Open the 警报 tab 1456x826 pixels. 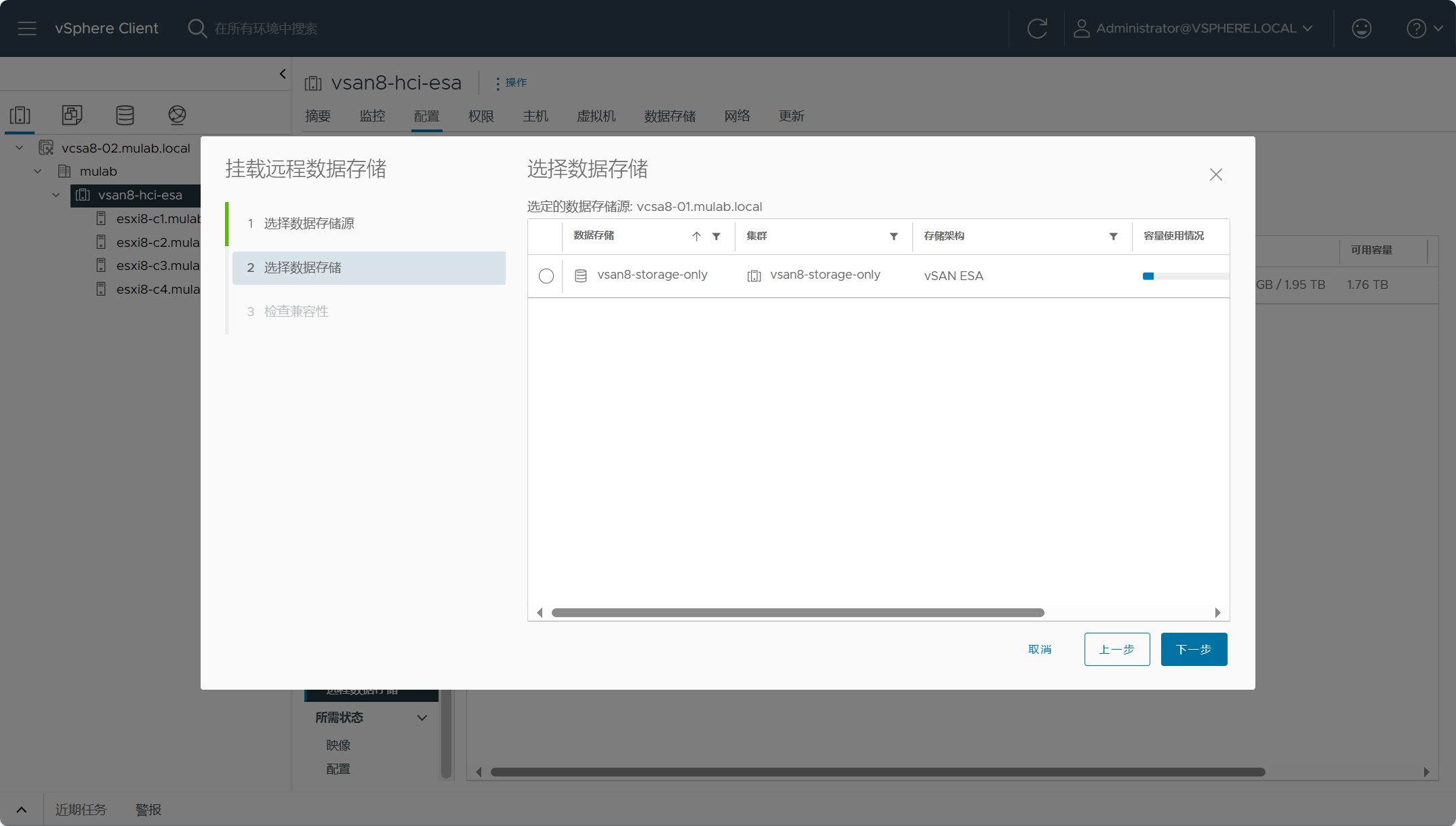pyautogui.click(x=148, y=810)
